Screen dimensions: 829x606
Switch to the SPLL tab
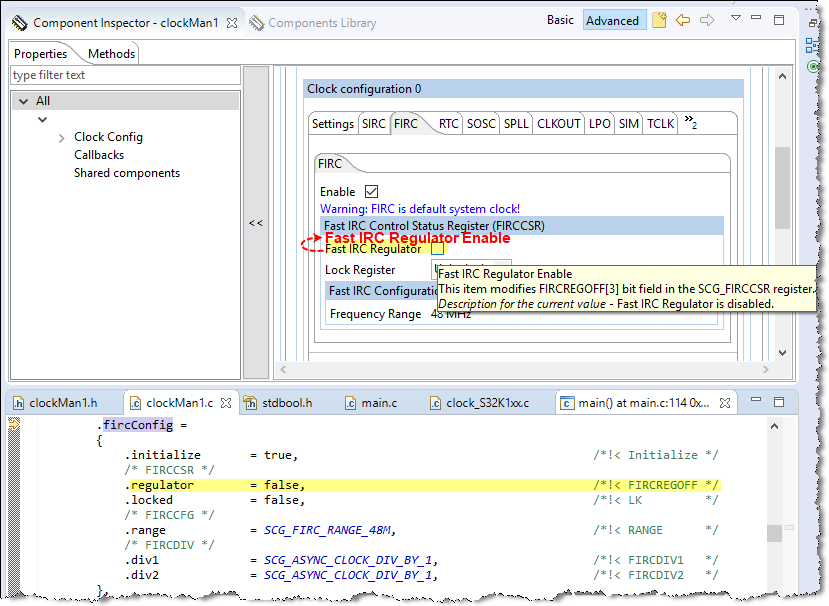point(516,124)
